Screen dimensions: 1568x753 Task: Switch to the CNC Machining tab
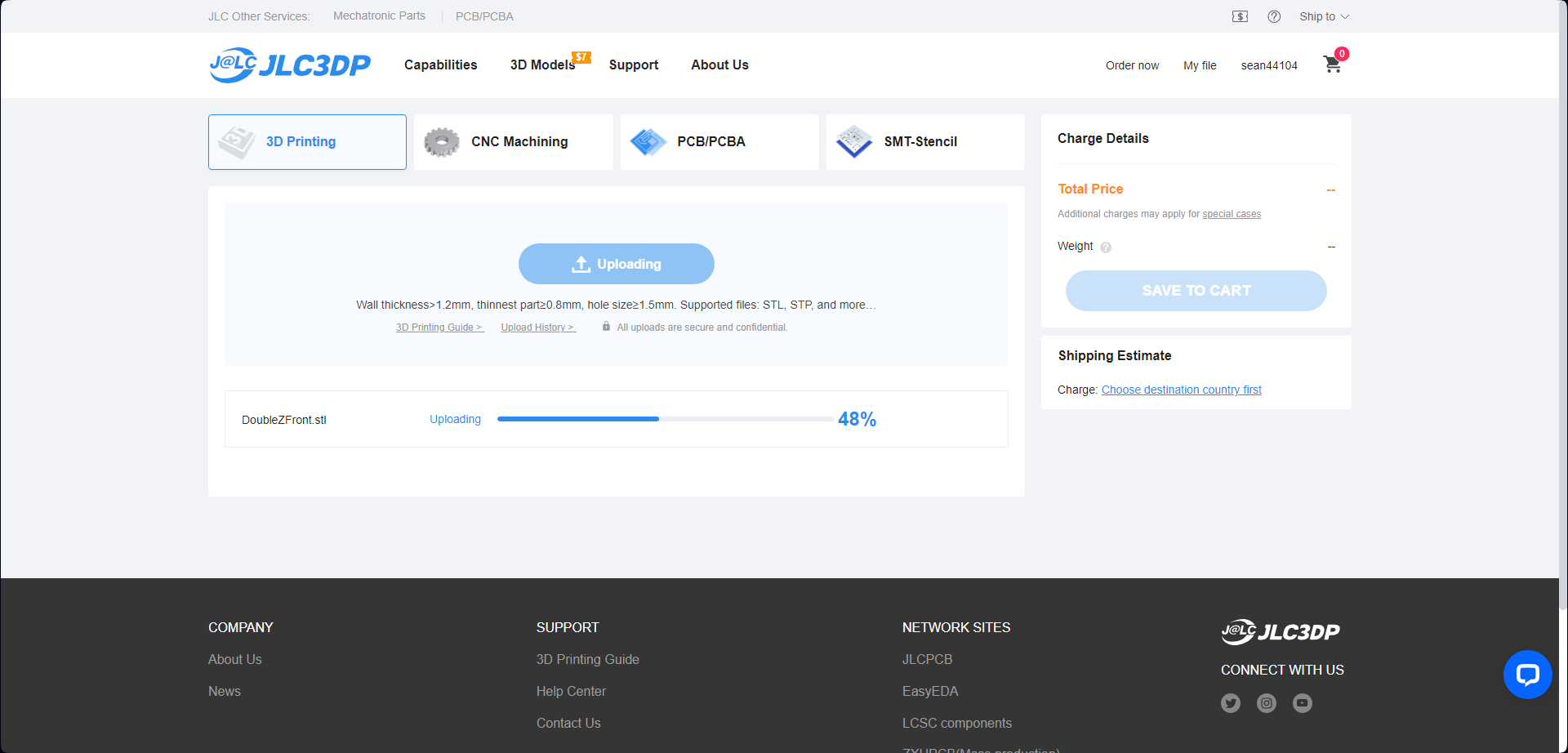coord(514,142)
